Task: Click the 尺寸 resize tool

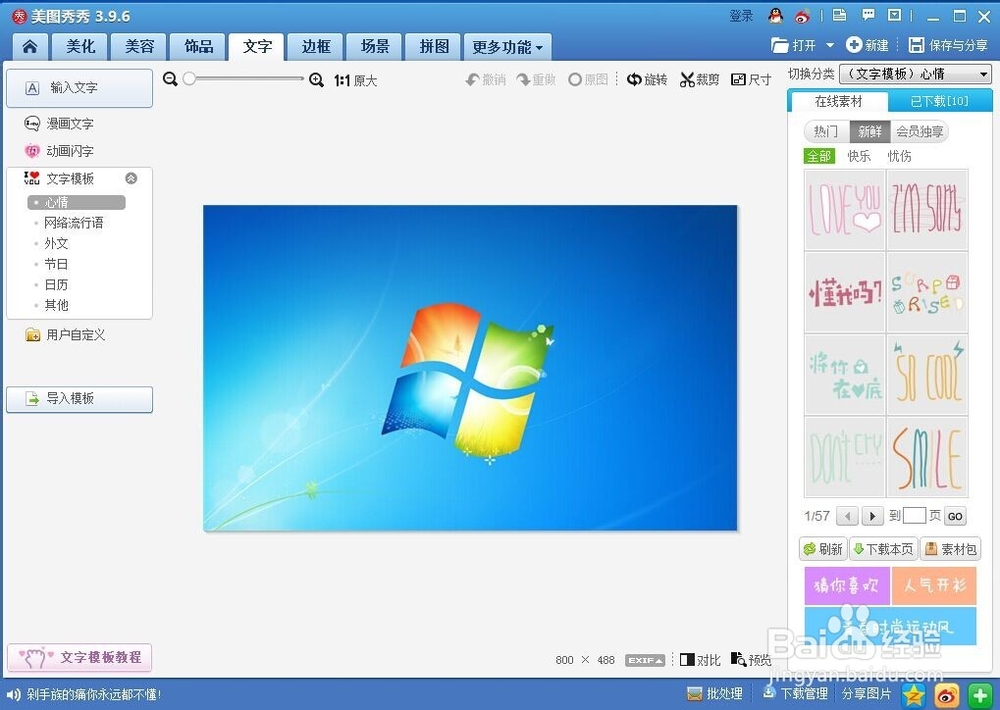Action: pyautogui.click(x=751, y=80)
